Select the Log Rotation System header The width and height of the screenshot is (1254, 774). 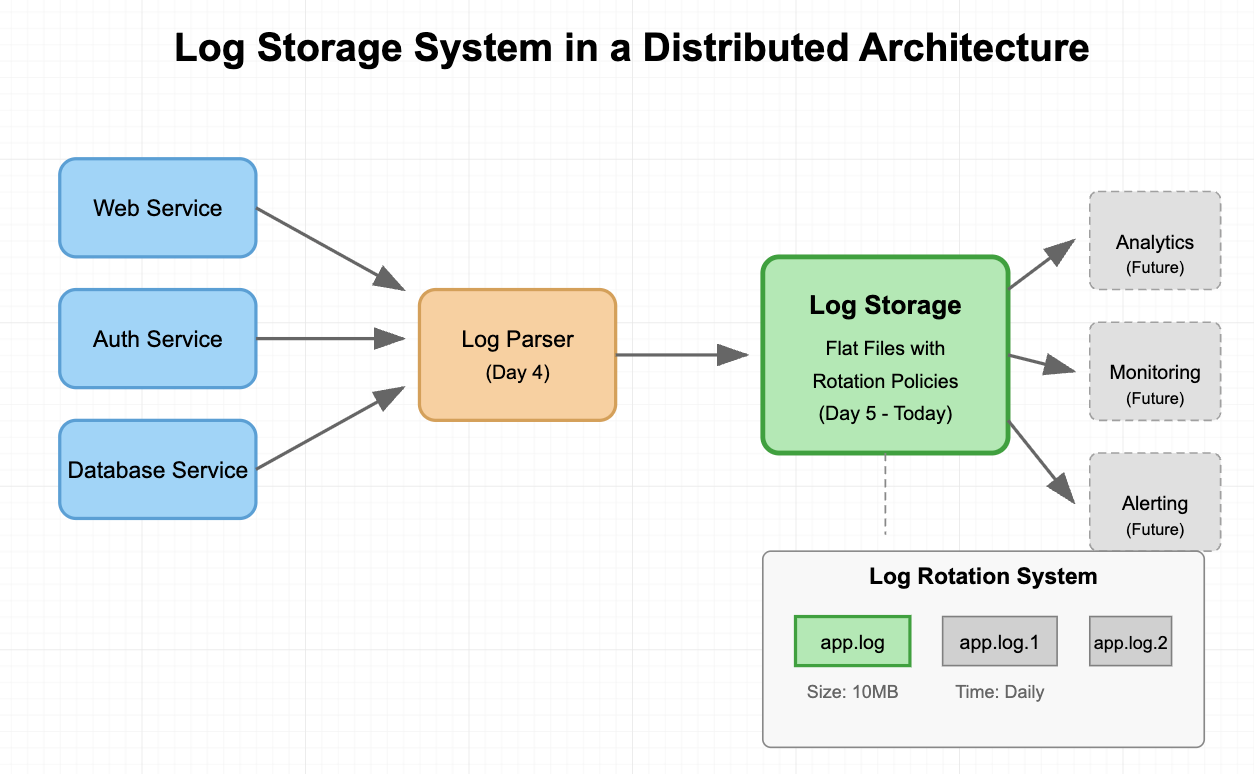[983, 576]
